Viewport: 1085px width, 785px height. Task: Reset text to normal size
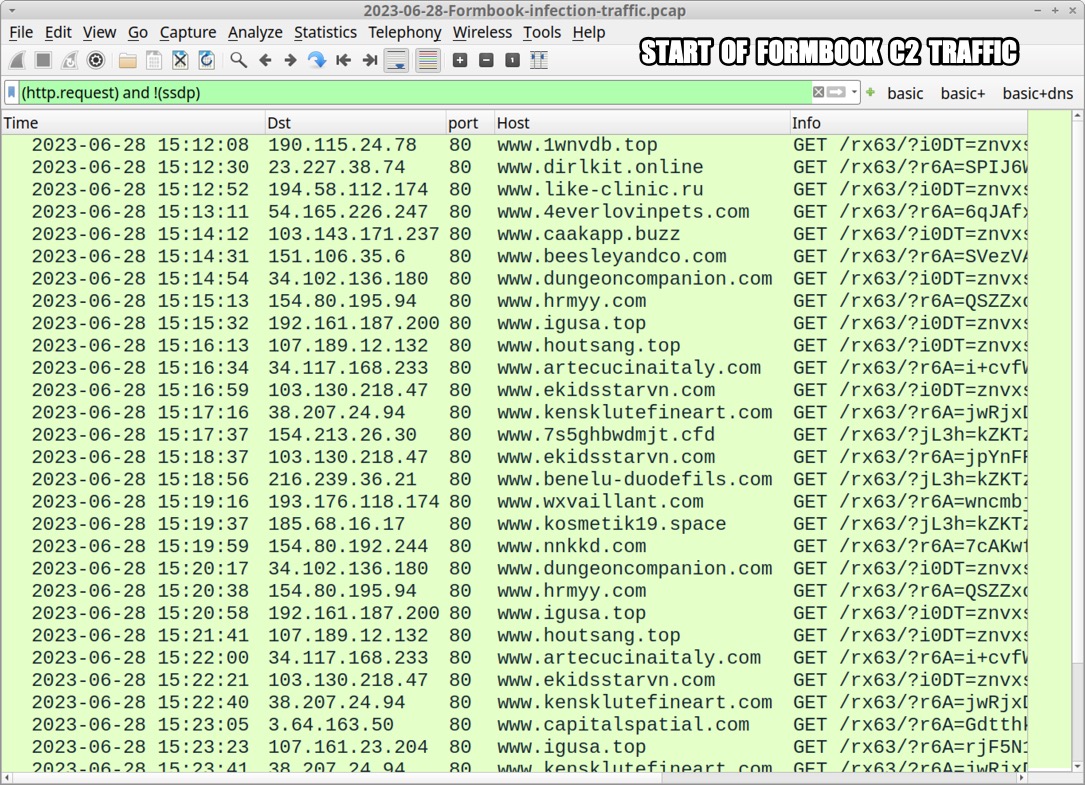tap(512, 60)
